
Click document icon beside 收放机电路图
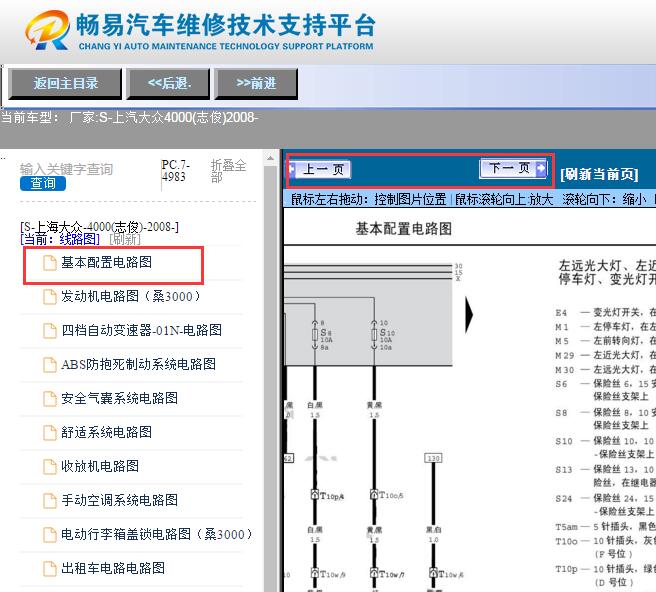pyautogui.click(x=50, y=466)
